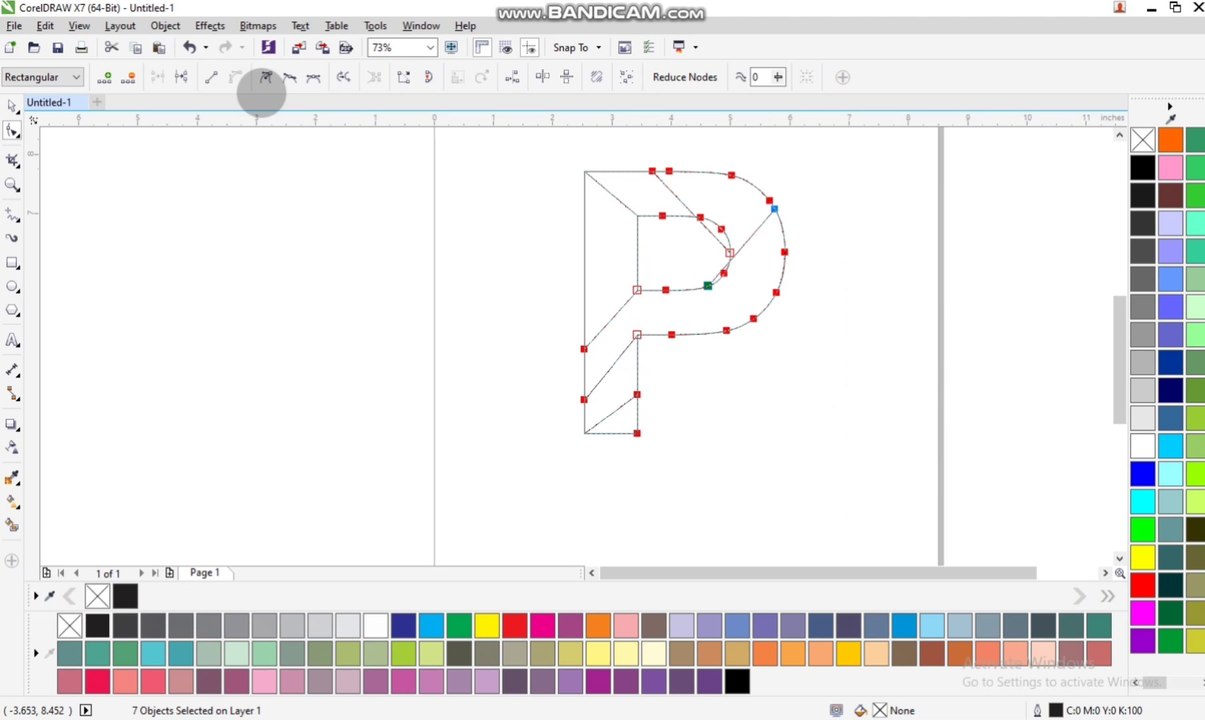The width and height of the screenshot is (1205, 720).
Task: Select the Polygon tool
Action: coord(12,311)
